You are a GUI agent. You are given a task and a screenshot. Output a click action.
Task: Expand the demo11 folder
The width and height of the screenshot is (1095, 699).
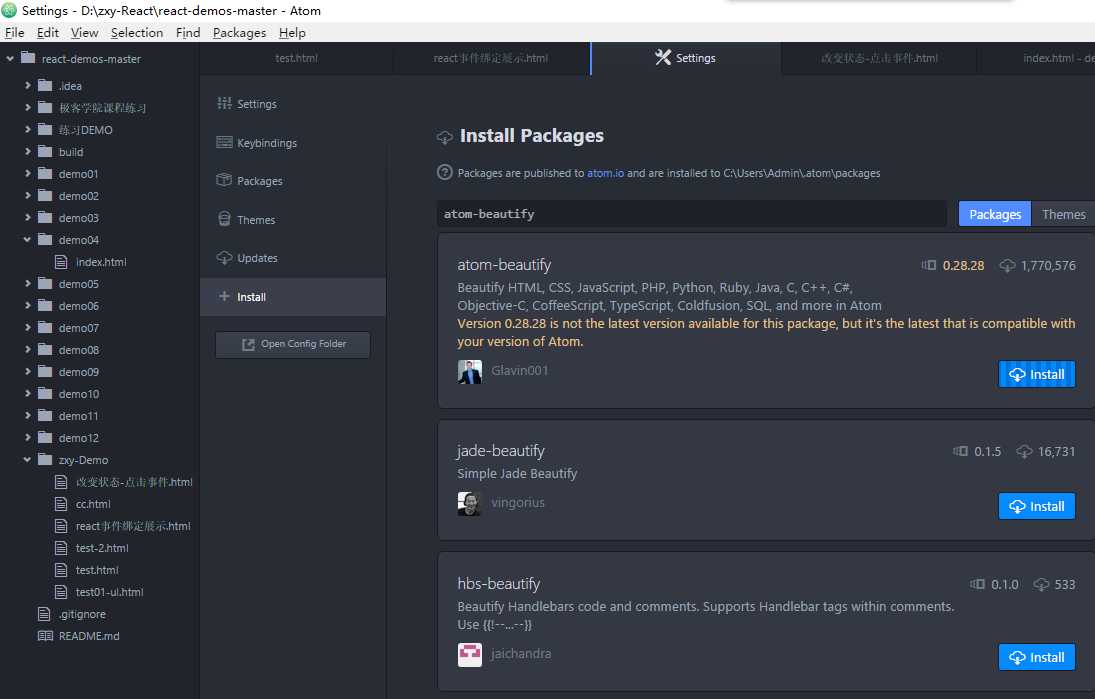tap(27, 415)
